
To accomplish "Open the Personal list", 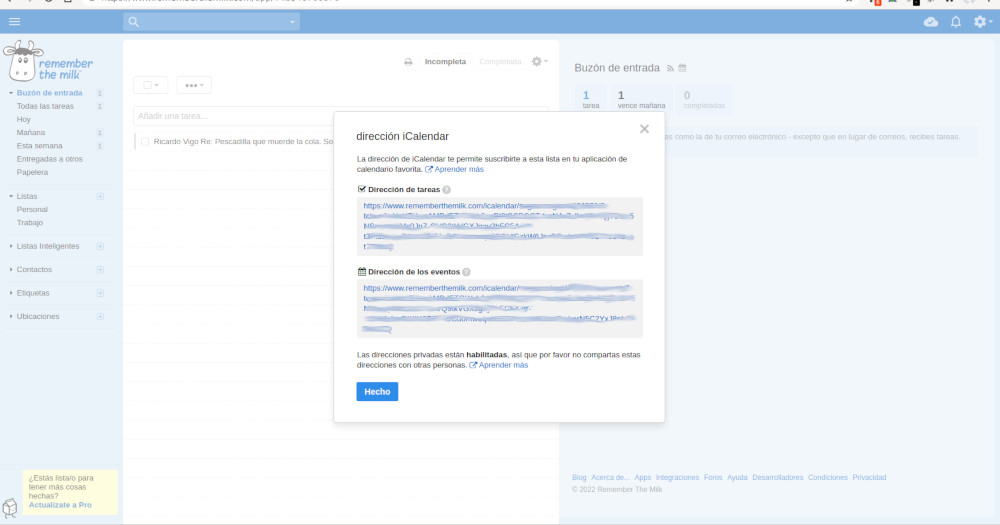I will [32, 210].
